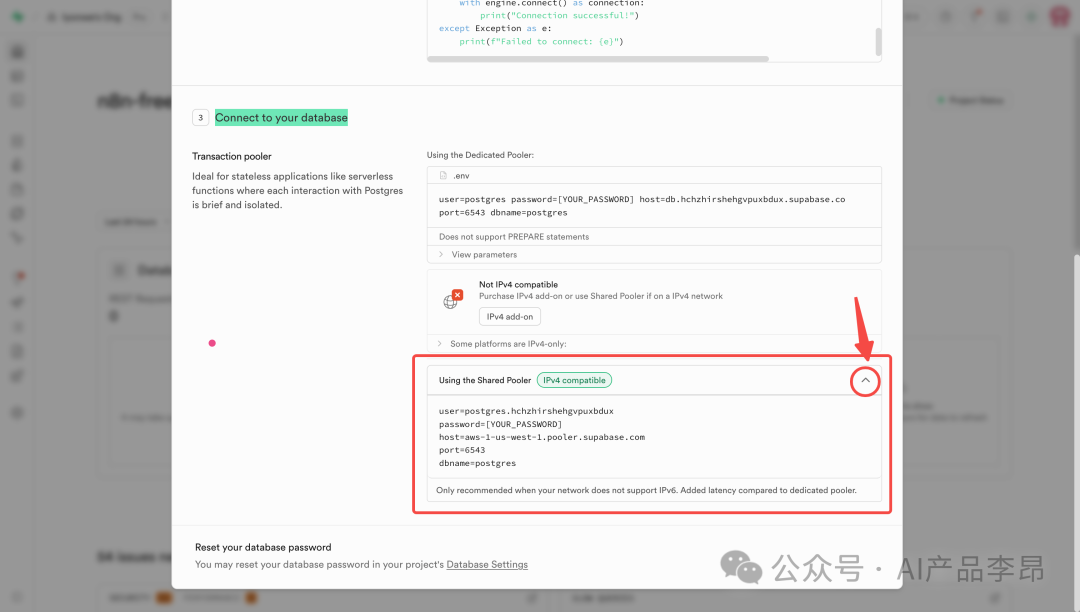Click the Reset your database password heading
This screenshot has height=612, width=1080.
(263, 547)
